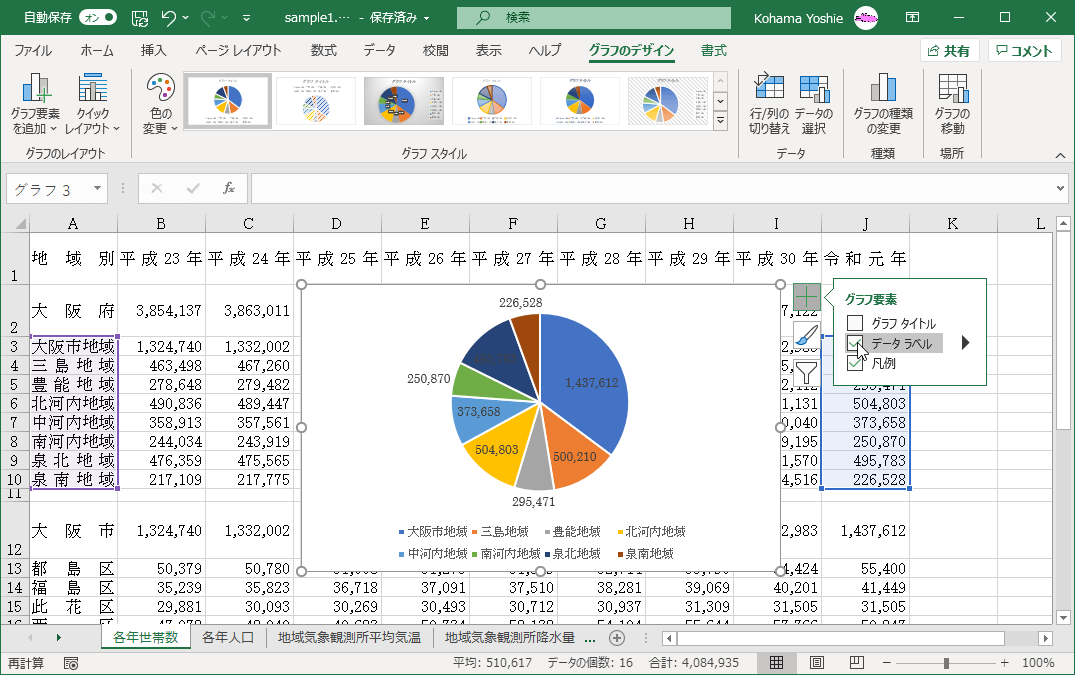Switch to sheet 地域気象観測所平均気温

point(349,637)
